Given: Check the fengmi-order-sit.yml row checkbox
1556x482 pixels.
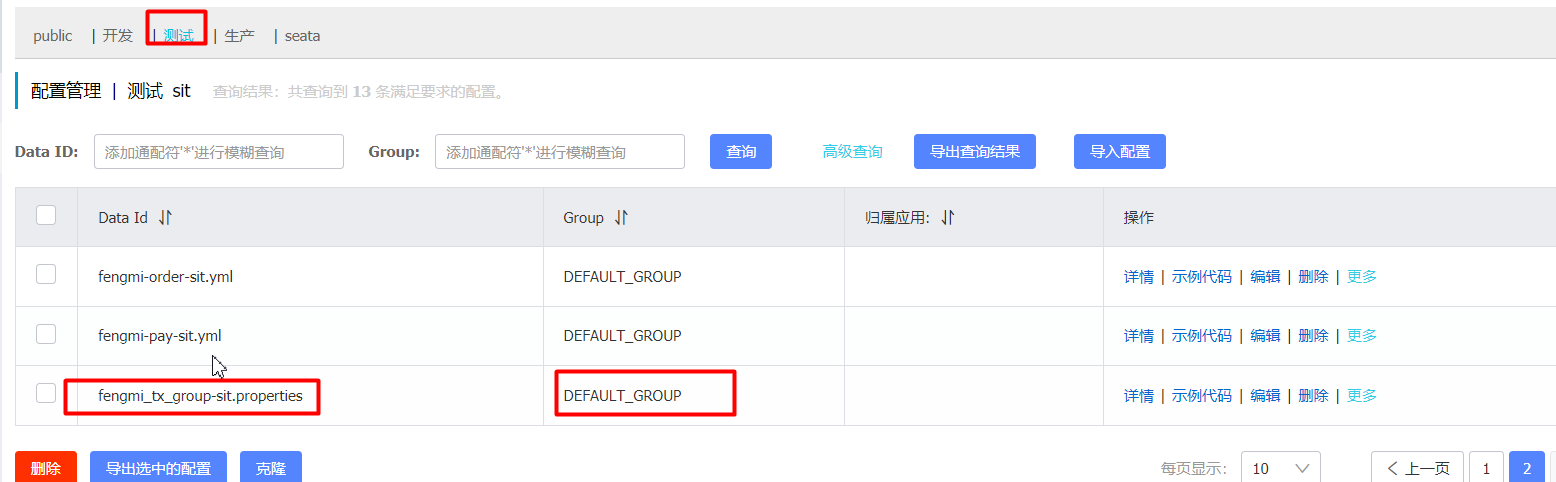Looking at the screenshot, I should click(x=46, y=275).
